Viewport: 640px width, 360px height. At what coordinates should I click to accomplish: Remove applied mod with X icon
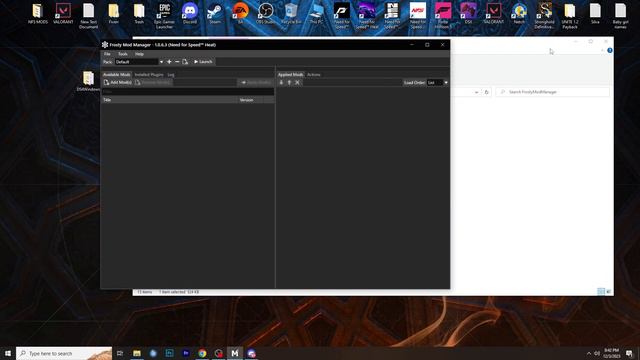pos(298,82)
